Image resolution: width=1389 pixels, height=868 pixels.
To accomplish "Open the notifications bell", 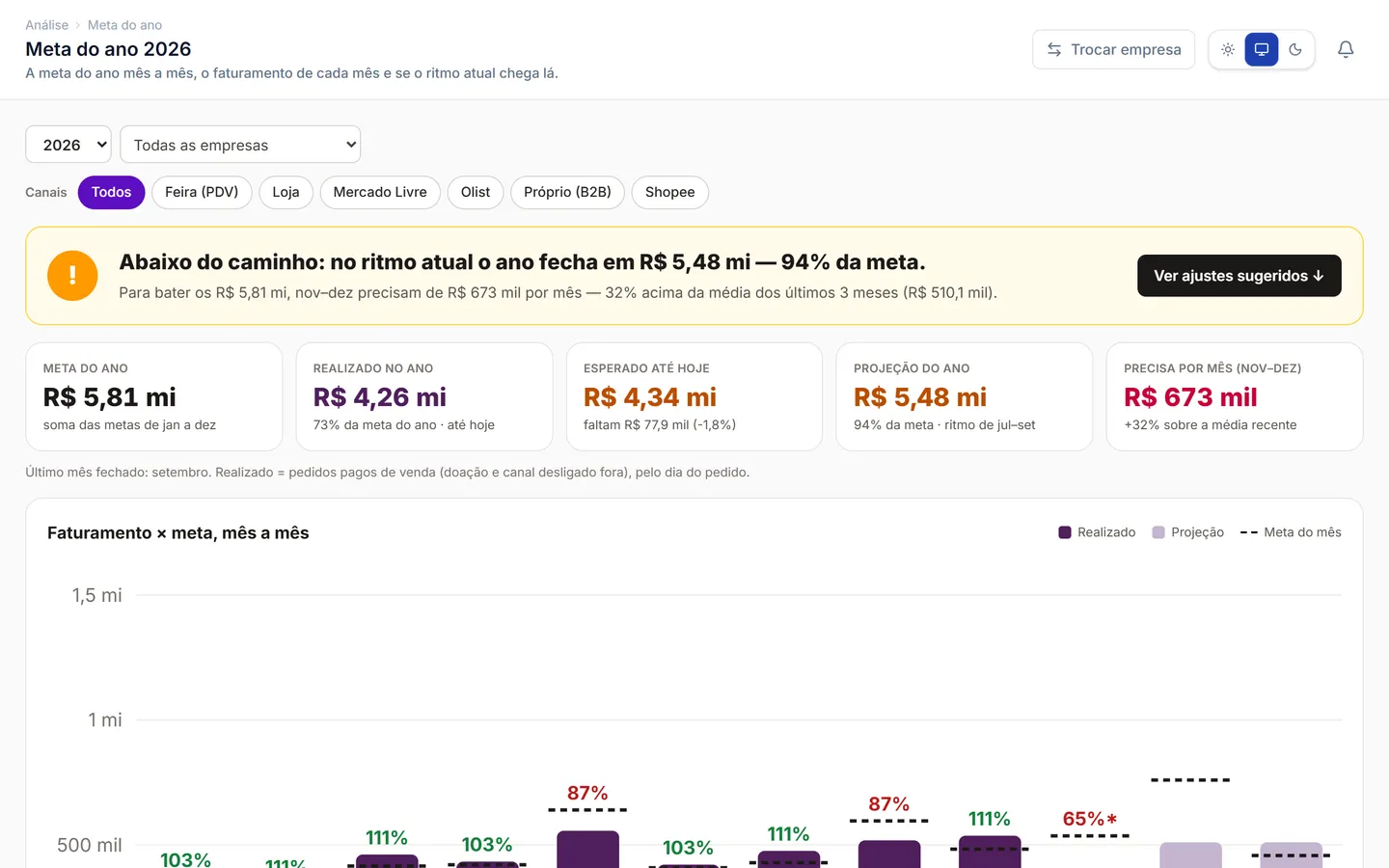I will tap(1346, 49).
